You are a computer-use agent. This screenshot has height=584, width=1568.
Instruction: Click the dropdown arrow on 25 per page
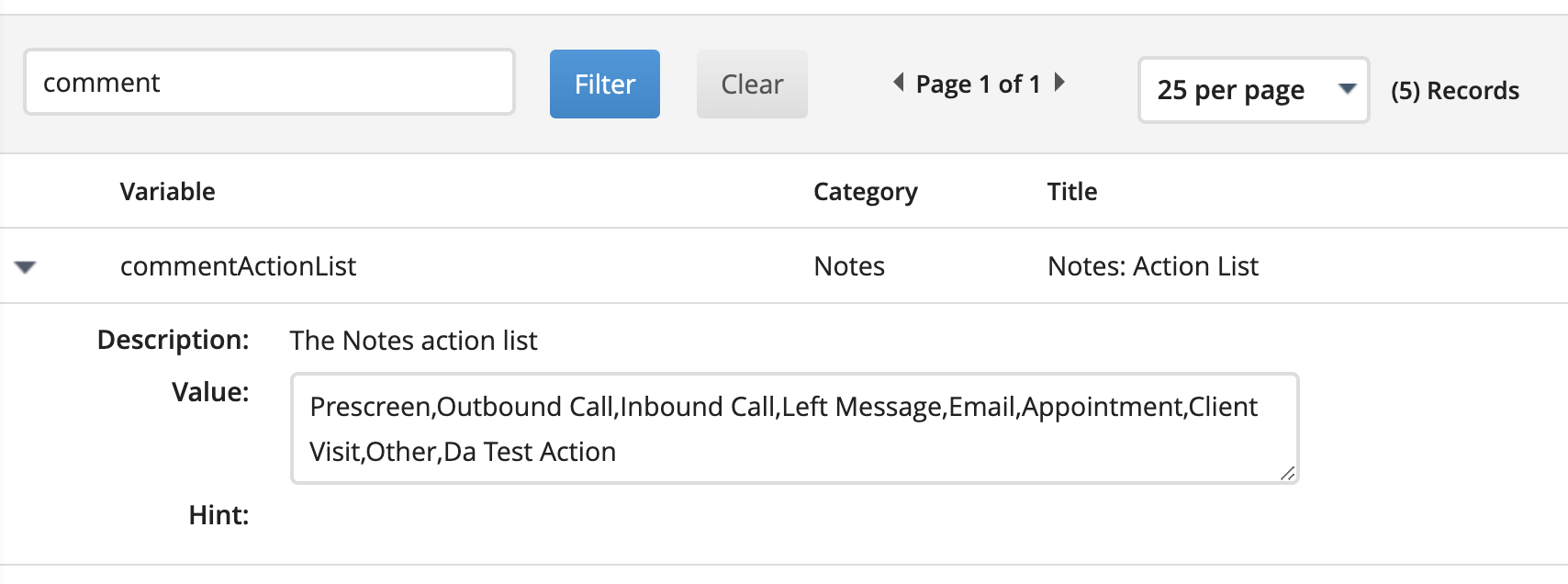point(1346,89)
